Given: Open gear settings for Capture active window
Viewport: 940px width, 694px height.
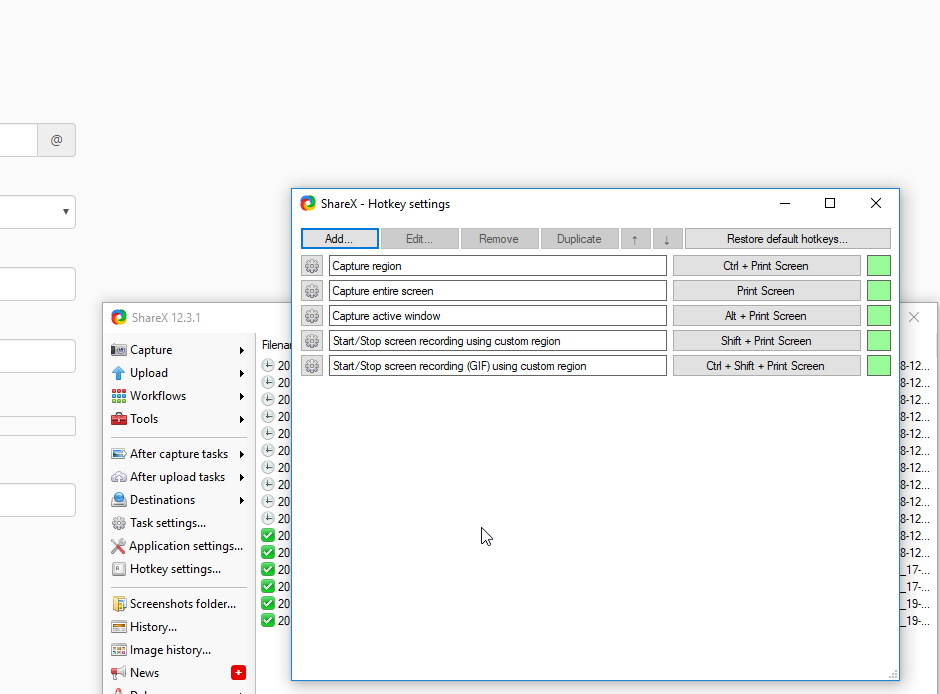Looking at the screenshot, I should (x=312, y=316).
